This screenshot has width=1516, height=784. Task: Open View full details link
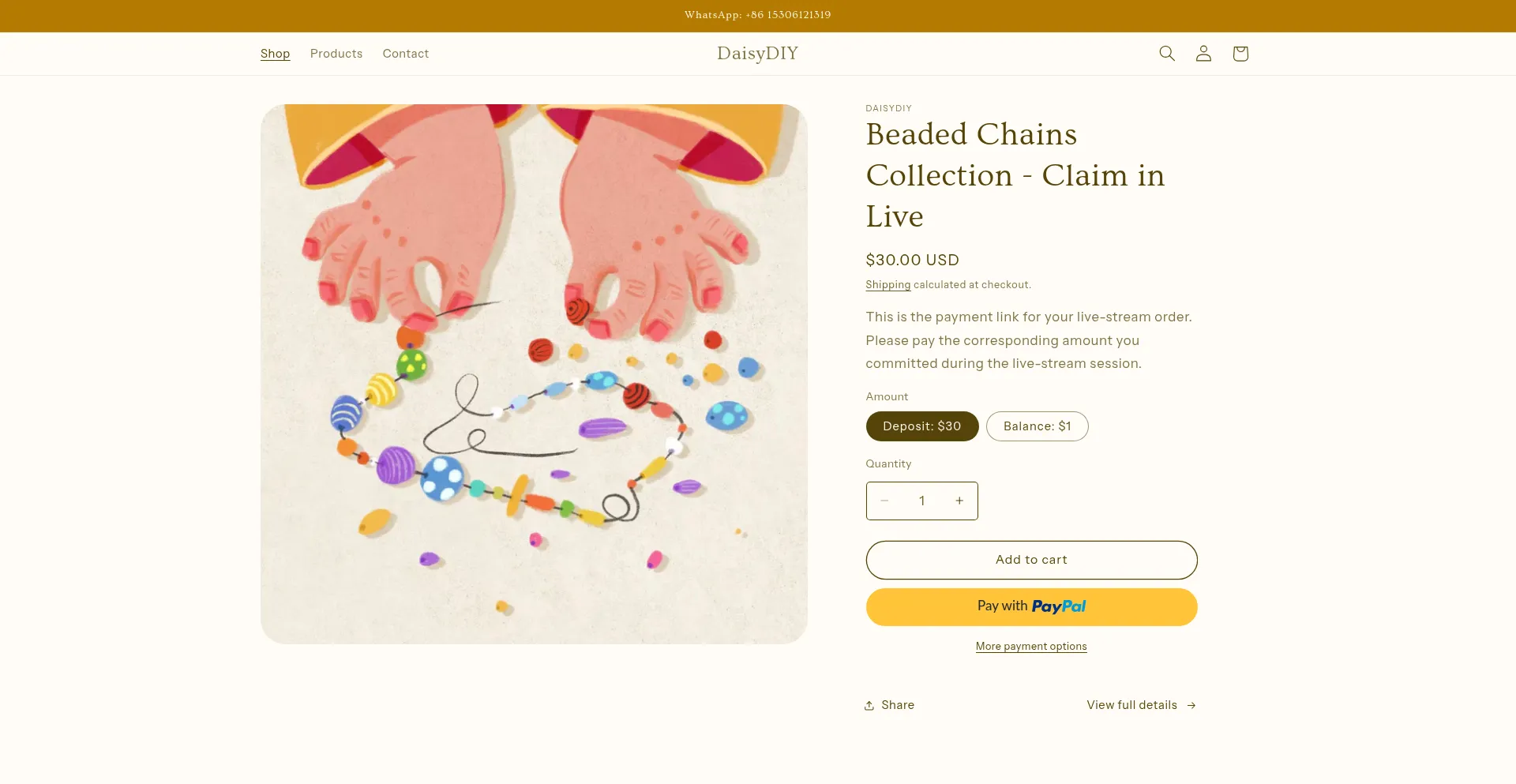[x=1141, y=705]
